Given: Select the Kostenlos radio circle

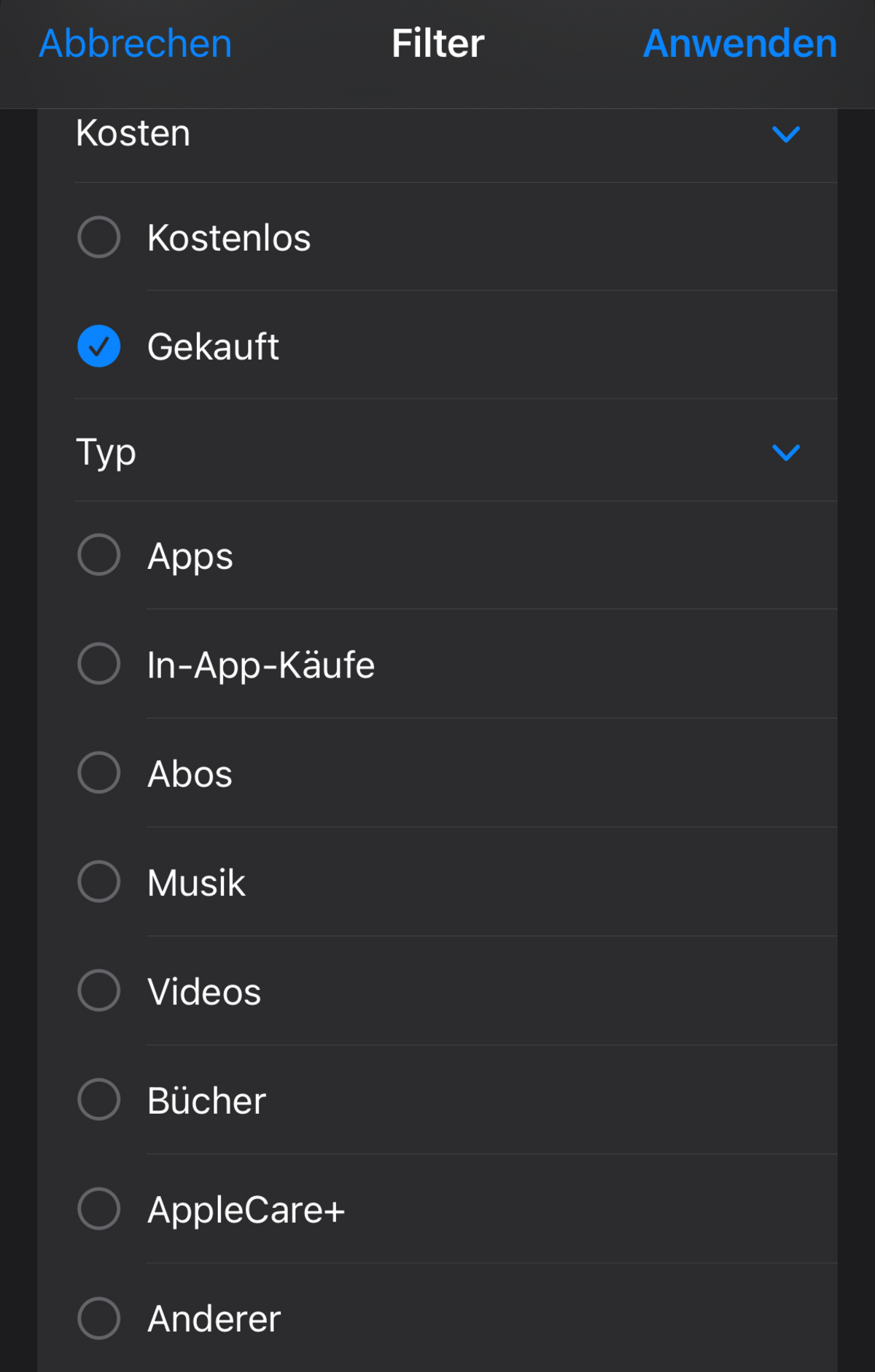Looking at the screenshot, I should click(x=99, y=237).
